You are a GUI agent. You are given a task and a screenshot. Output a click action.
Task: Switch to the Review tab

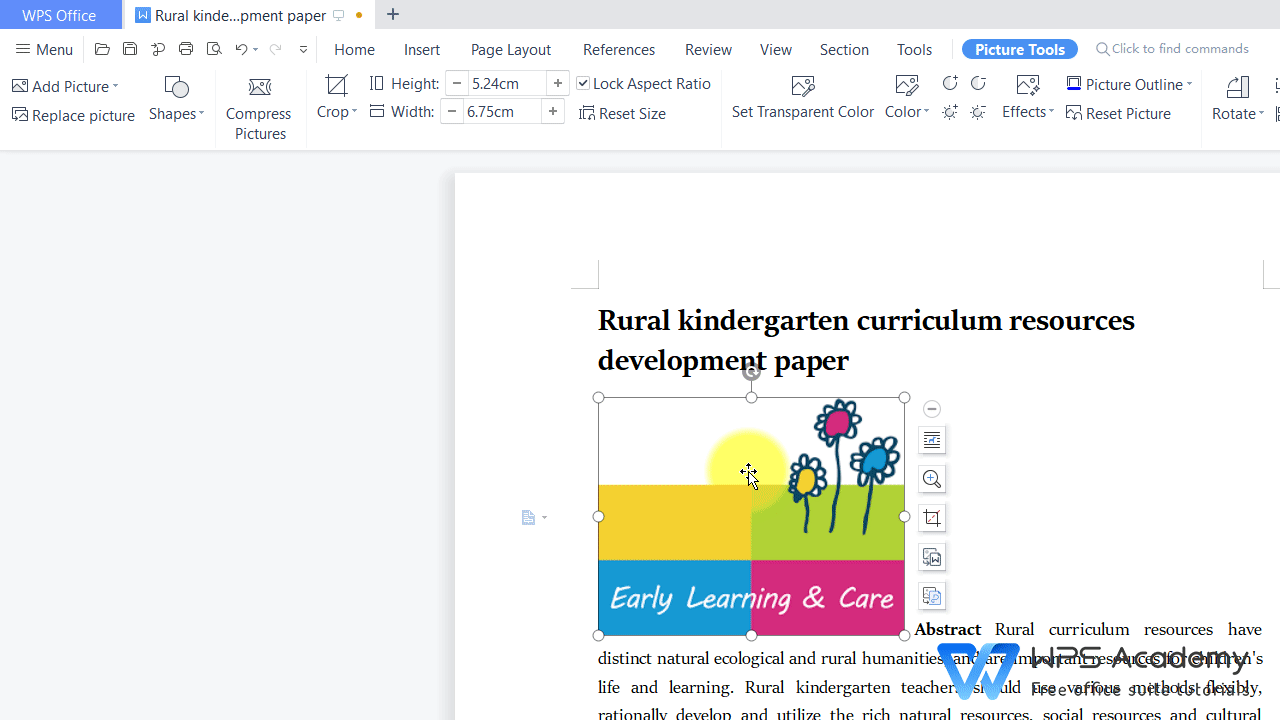coord(708,49)
